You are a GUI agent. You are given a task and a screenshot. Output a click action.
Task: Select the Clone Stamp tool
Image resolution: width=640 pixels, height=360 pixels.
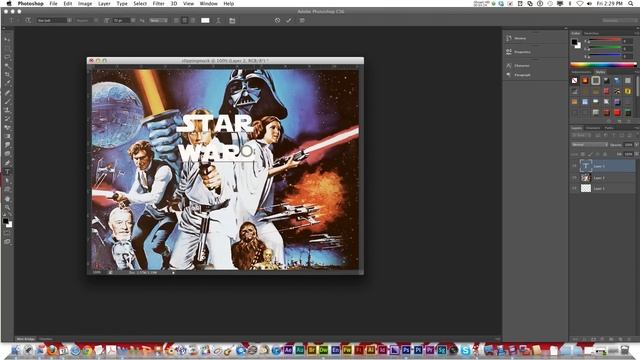[x=7, y=110]
